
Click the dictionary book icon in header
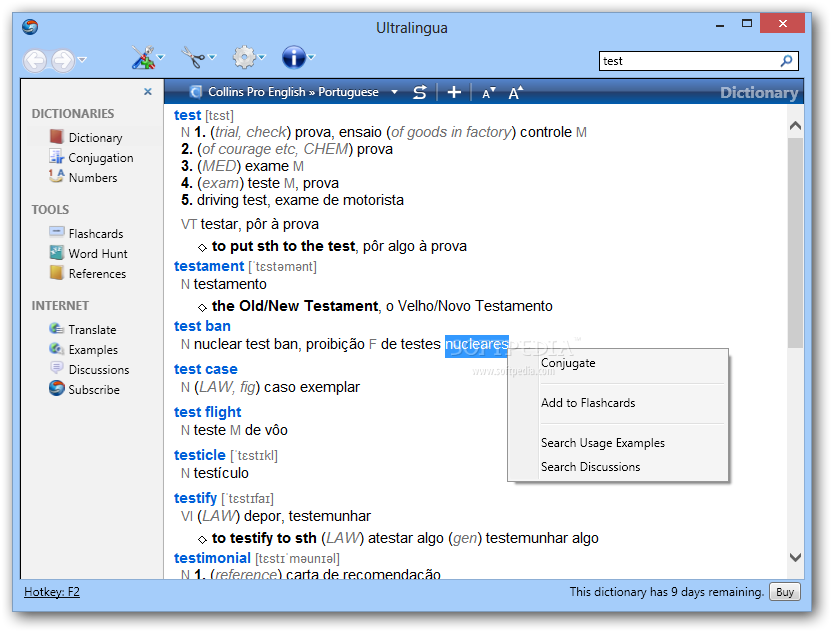(x=196, y=92)
